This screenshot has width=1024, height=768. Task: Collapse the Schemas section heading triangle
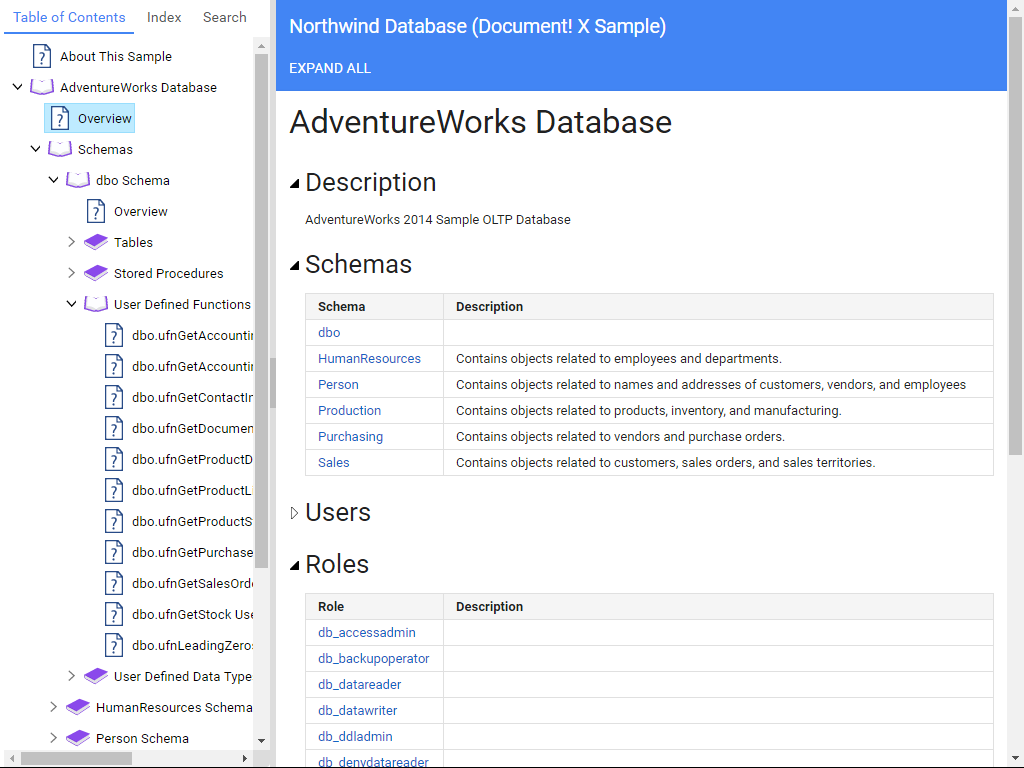pos(295,265)
